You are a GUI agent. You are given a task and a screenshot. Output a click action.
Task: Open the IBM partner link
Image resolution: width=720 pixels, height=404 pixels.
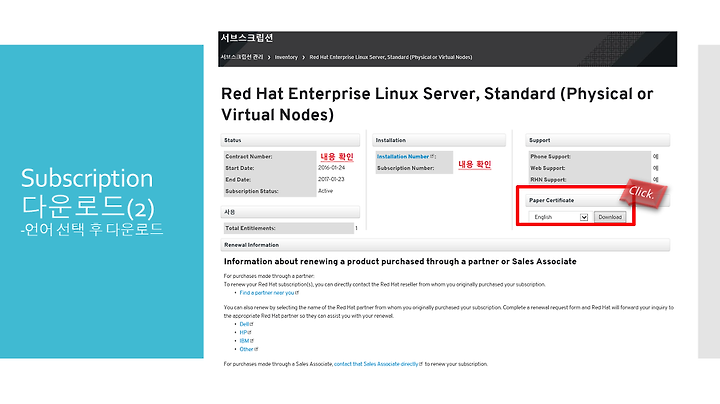(244, 341)
